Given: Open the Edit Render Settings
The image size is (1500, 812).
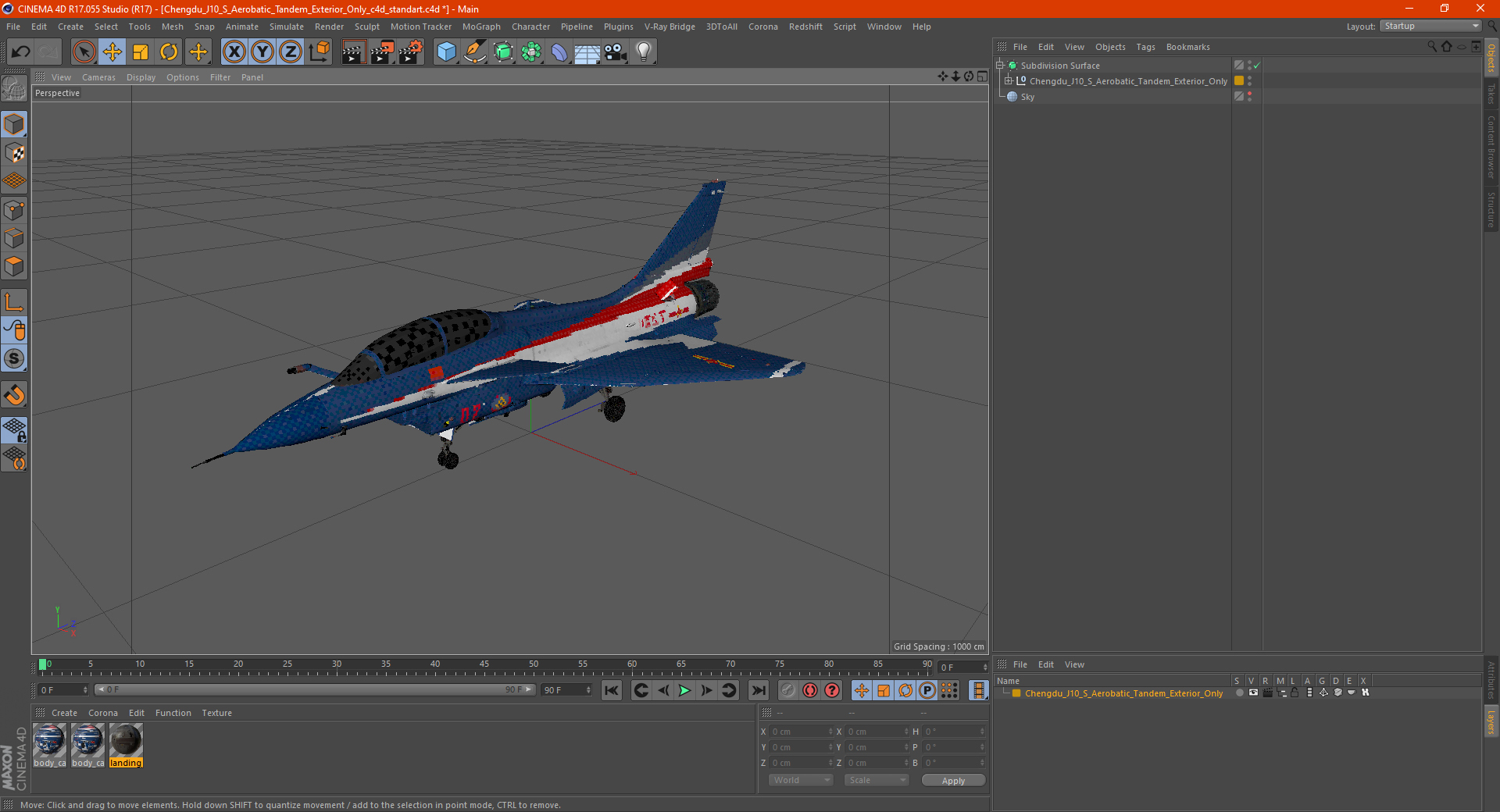Looking at the screenshot, I should coord(411,52).
